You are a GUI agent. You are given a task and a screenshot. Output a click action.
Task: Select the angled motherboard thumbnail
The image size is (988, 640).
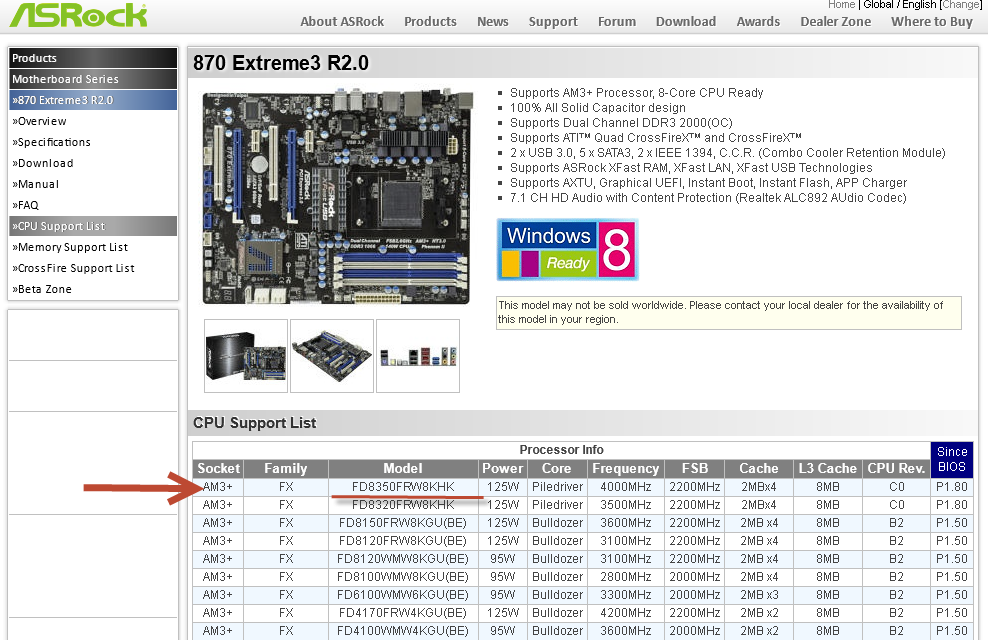(332, 356)
